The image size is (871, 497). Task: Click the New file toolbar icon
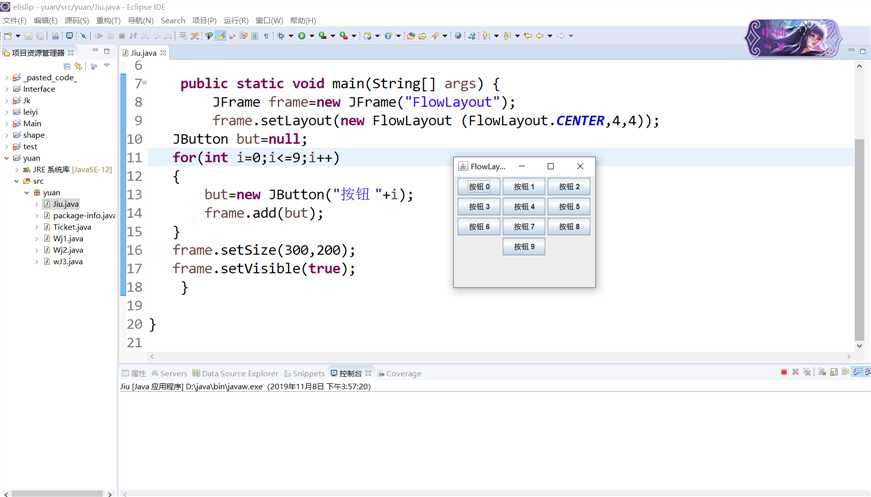8,36
